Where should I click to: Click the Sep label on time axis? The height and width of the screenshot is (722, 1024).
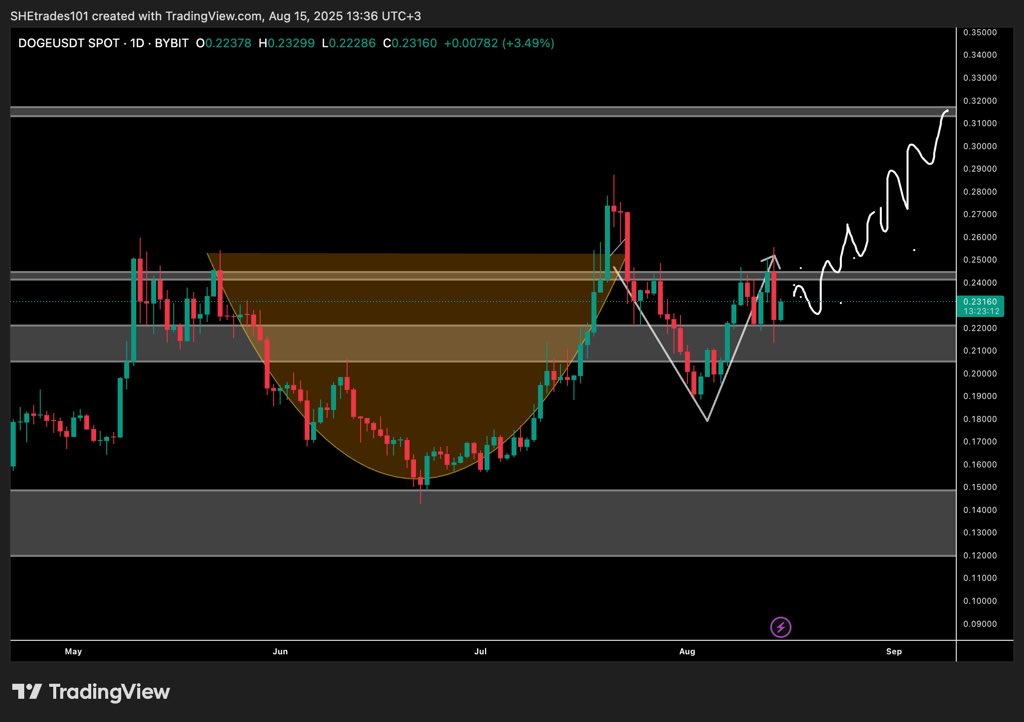pyautogui.click(x=894, y=651)
